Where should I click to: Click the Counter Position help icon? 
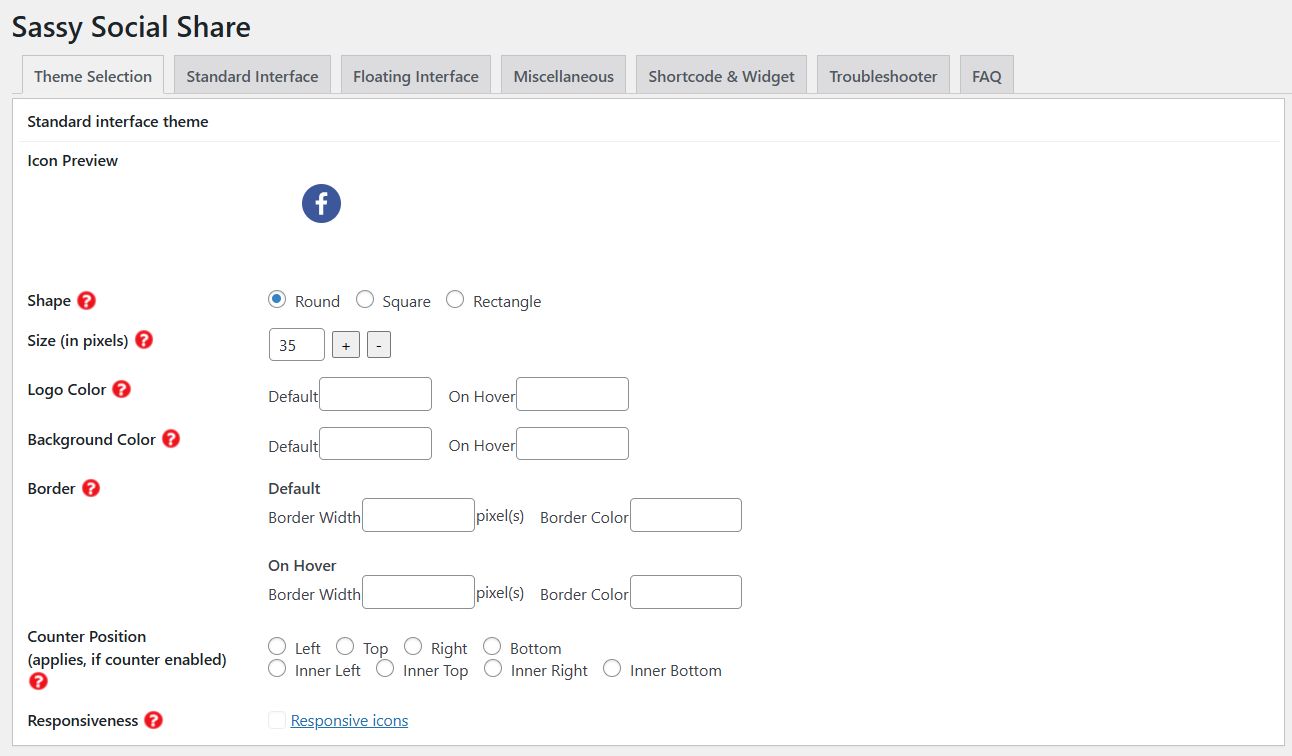(38, 681)
